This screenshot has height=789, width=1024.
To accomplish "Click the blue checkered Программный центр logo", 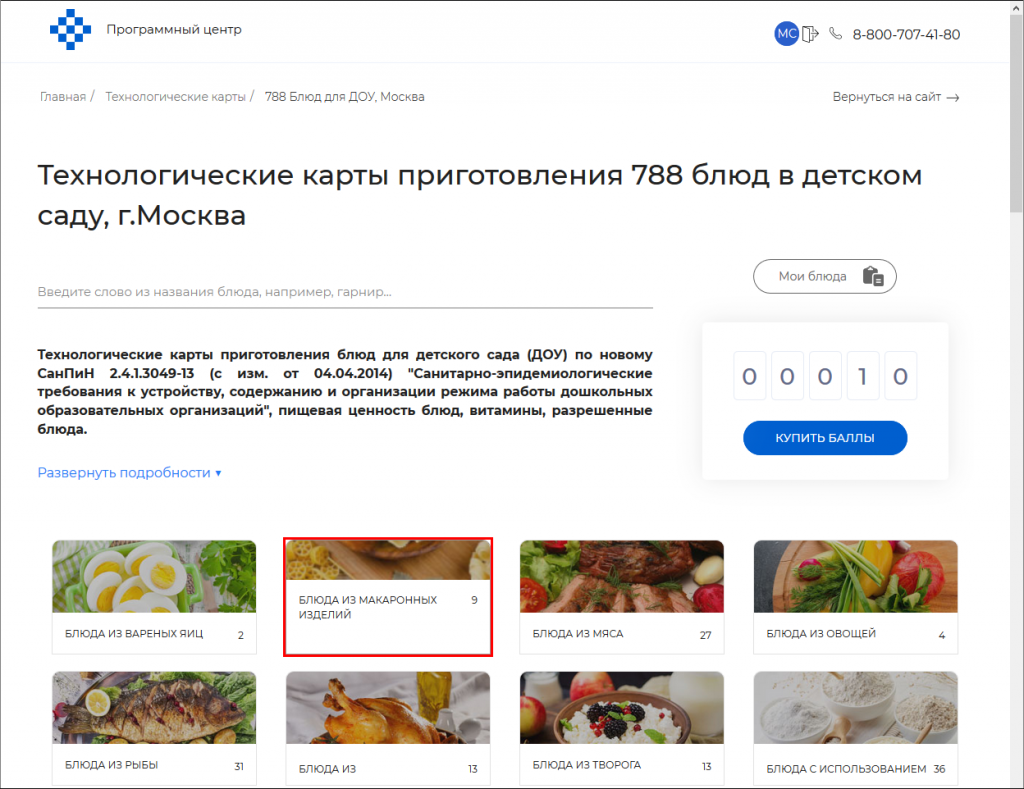I will [71, 29].
